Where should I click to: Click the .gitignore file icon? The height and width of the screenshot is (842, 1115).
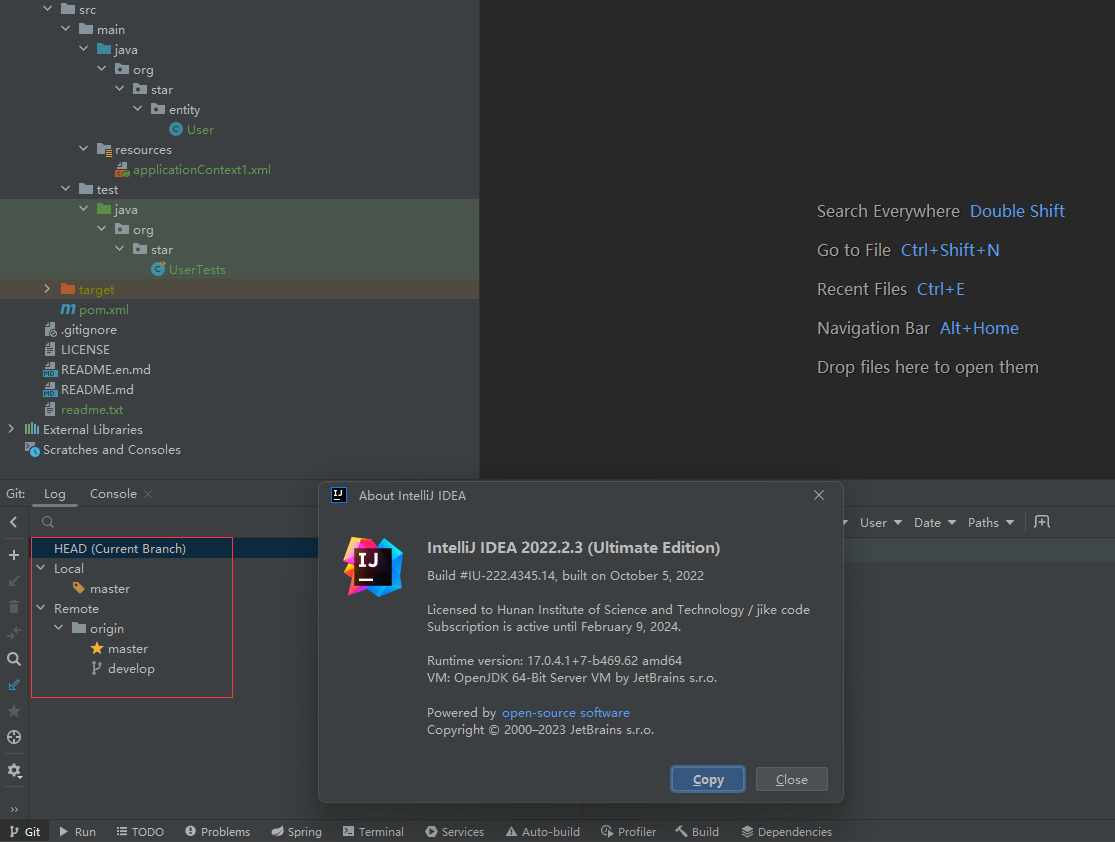tap(50, 329)
